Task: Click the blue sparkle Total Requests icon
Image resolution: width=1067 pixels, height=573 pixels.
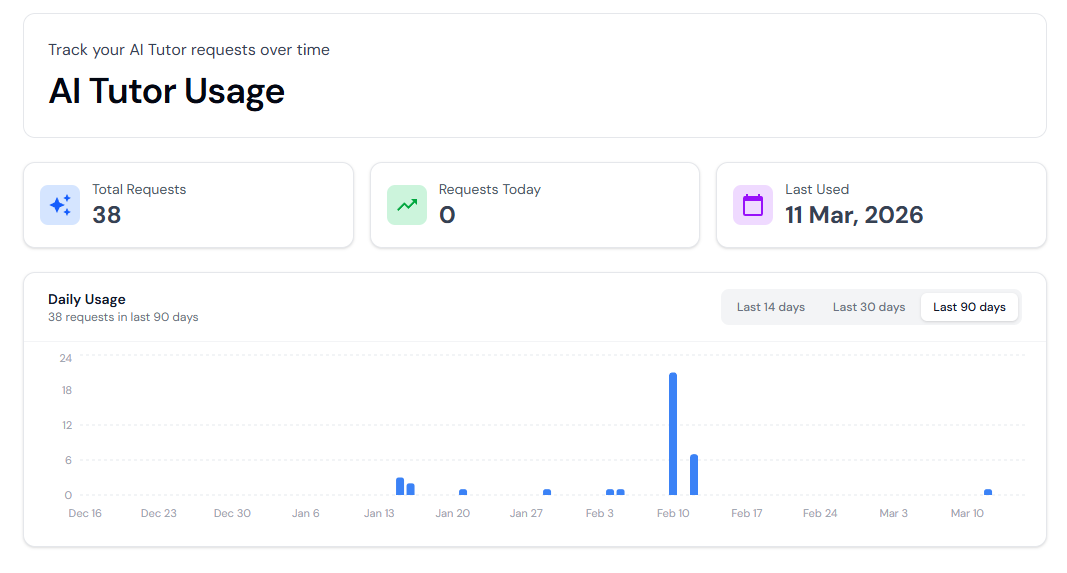Action: (60, 205)
